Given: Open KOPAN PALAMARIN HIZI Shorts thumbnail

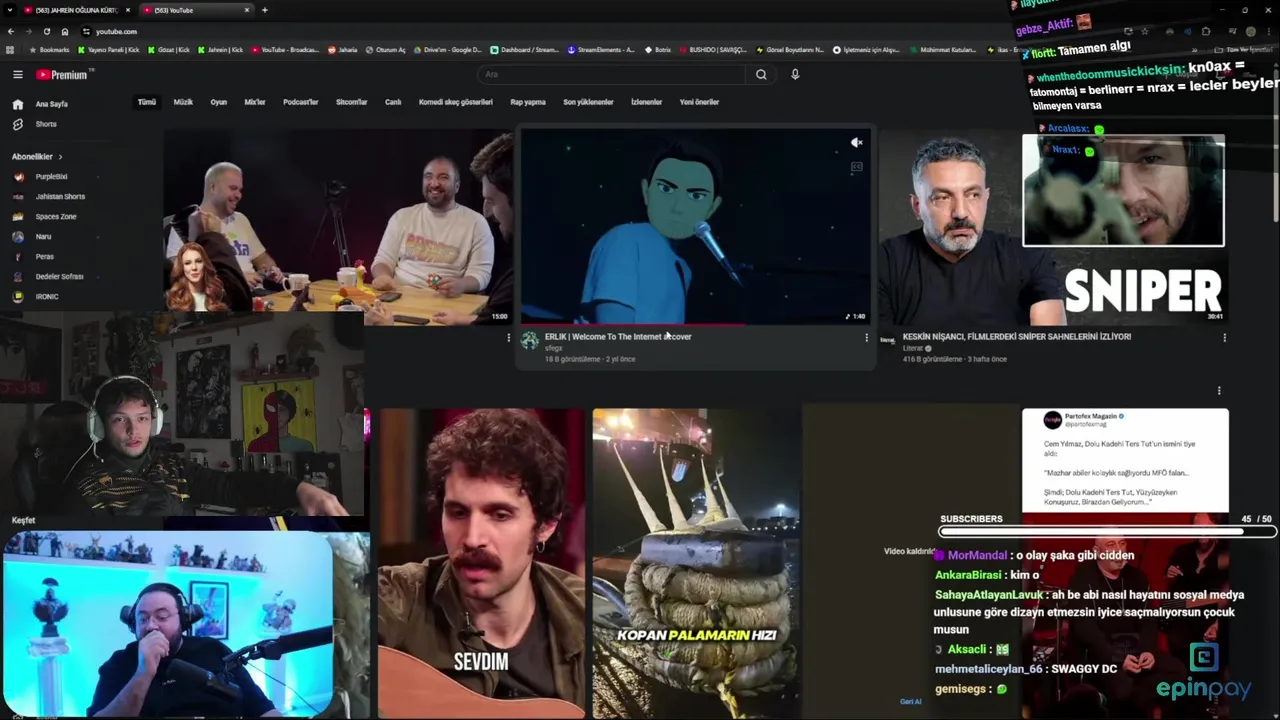Looking at the screenshot, I should tap(696, 563).
